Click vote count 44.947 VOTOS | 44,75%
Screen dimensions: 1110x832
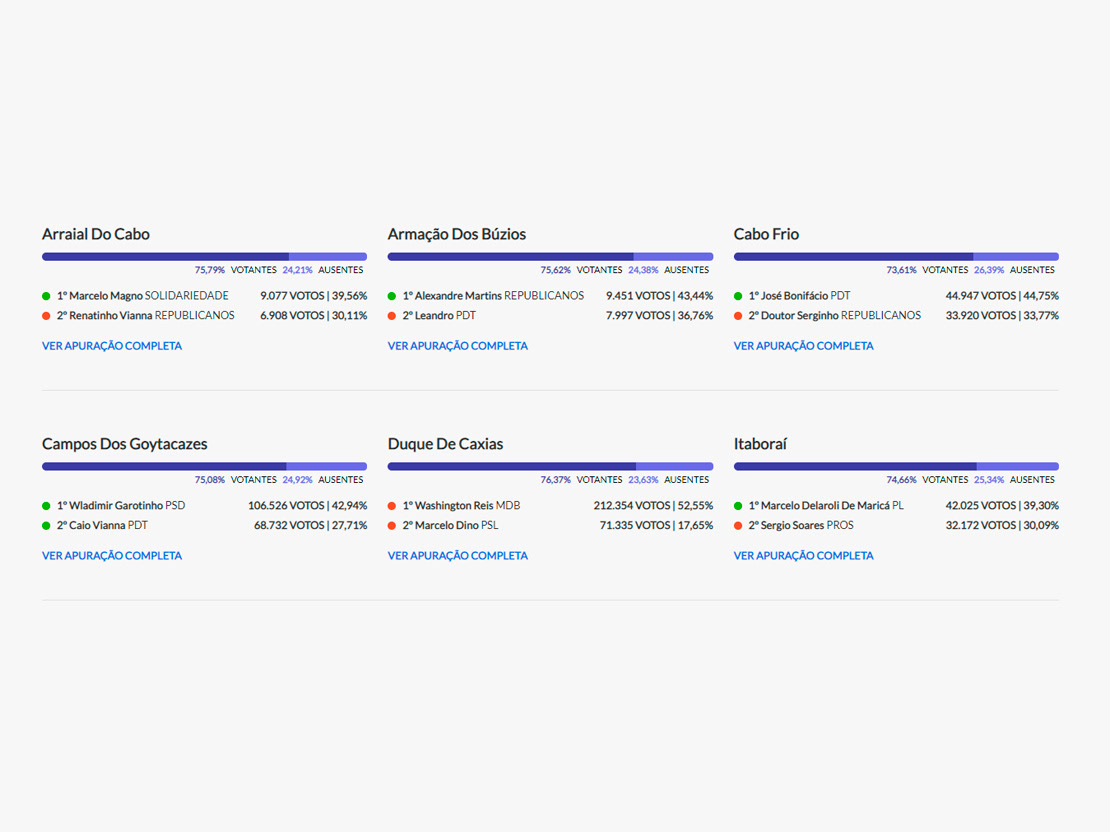(1002, 296)
